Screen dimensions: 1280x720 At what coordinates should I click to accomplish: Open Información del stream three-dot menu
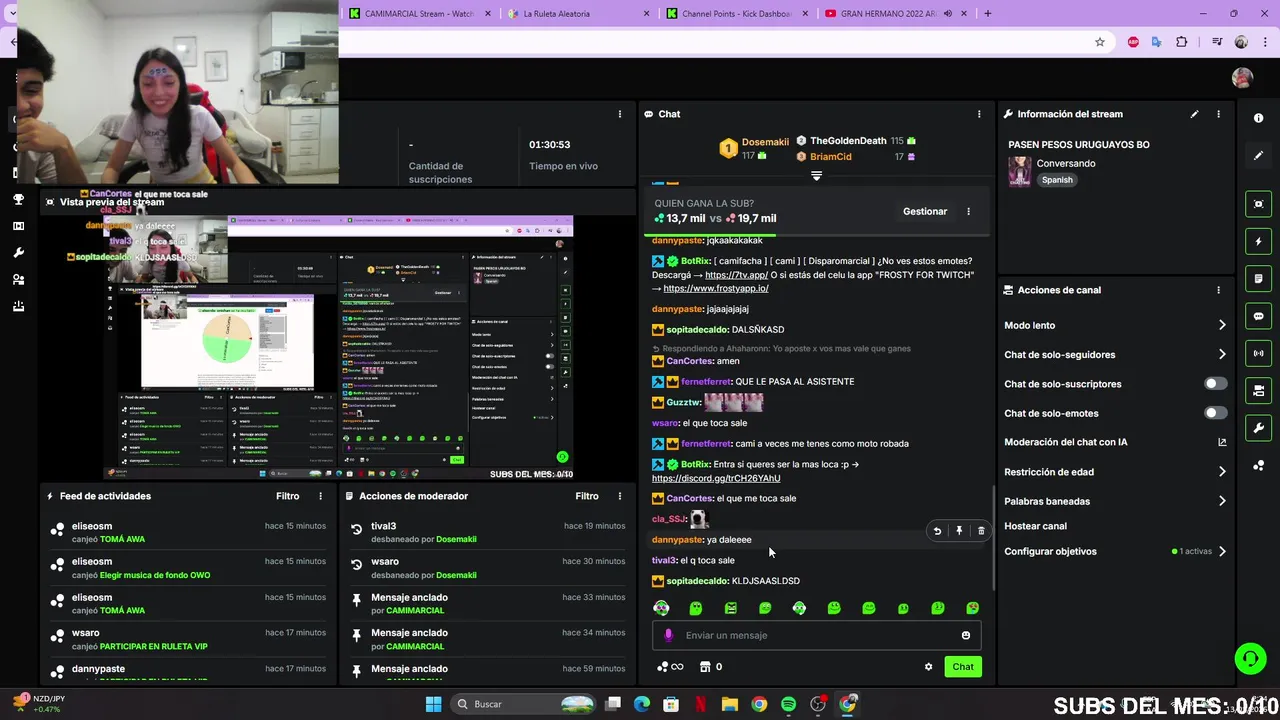click(x=1218, y=114)
